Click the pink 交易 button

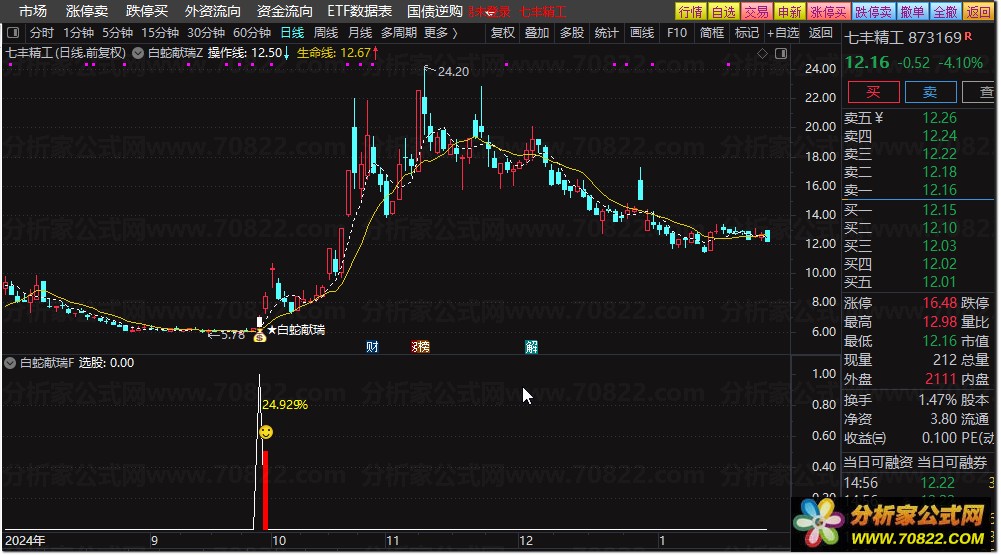(756, 11)
